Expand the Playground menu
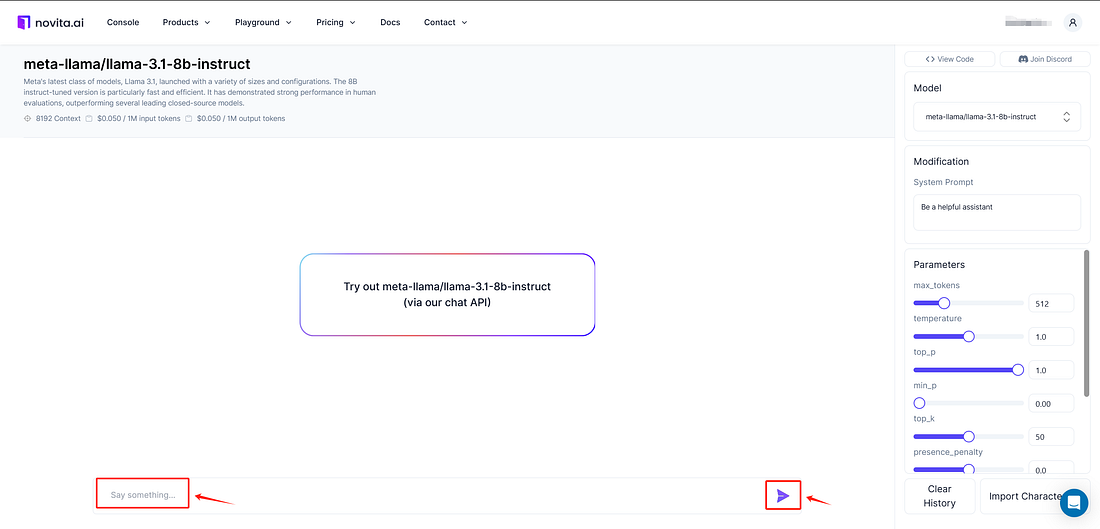The height and width of the screenshot is (529, 1100). click(x=263, y=22)
